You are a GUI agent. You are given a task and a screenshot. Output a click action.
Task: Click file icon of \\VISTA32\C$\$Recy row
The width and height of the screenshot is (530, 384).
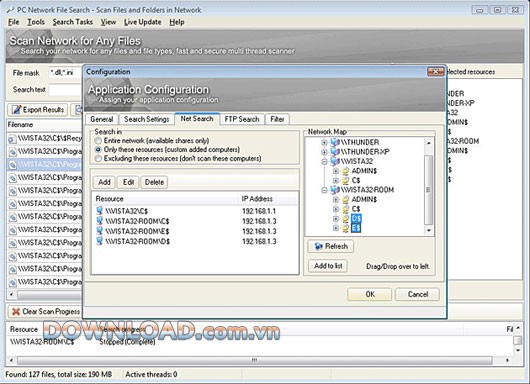(12, 139)
